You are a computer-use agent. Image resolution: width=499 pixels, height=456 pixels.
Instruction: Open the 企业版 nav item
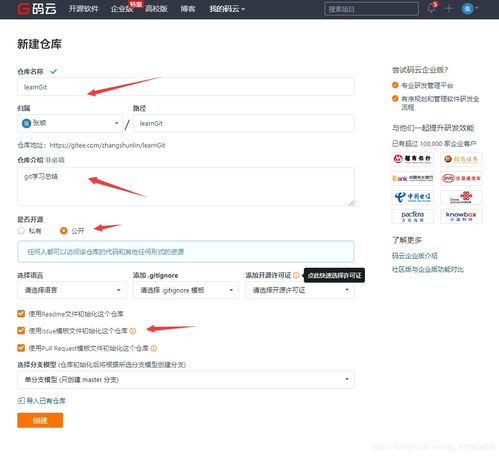click(x=122, y=9)
